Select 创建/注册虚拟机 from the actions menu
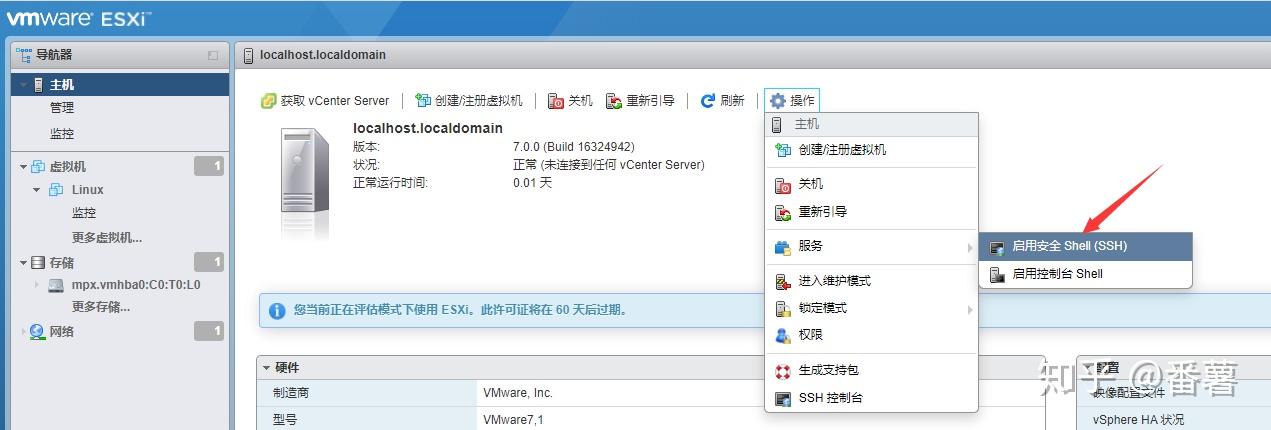Screen dimensions: 1271x430 click(x=871, y=150)
